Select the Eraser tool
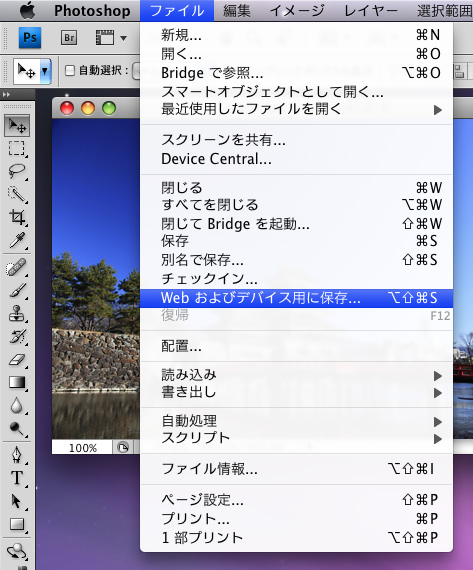473x570 pixels. pos(17,360)
